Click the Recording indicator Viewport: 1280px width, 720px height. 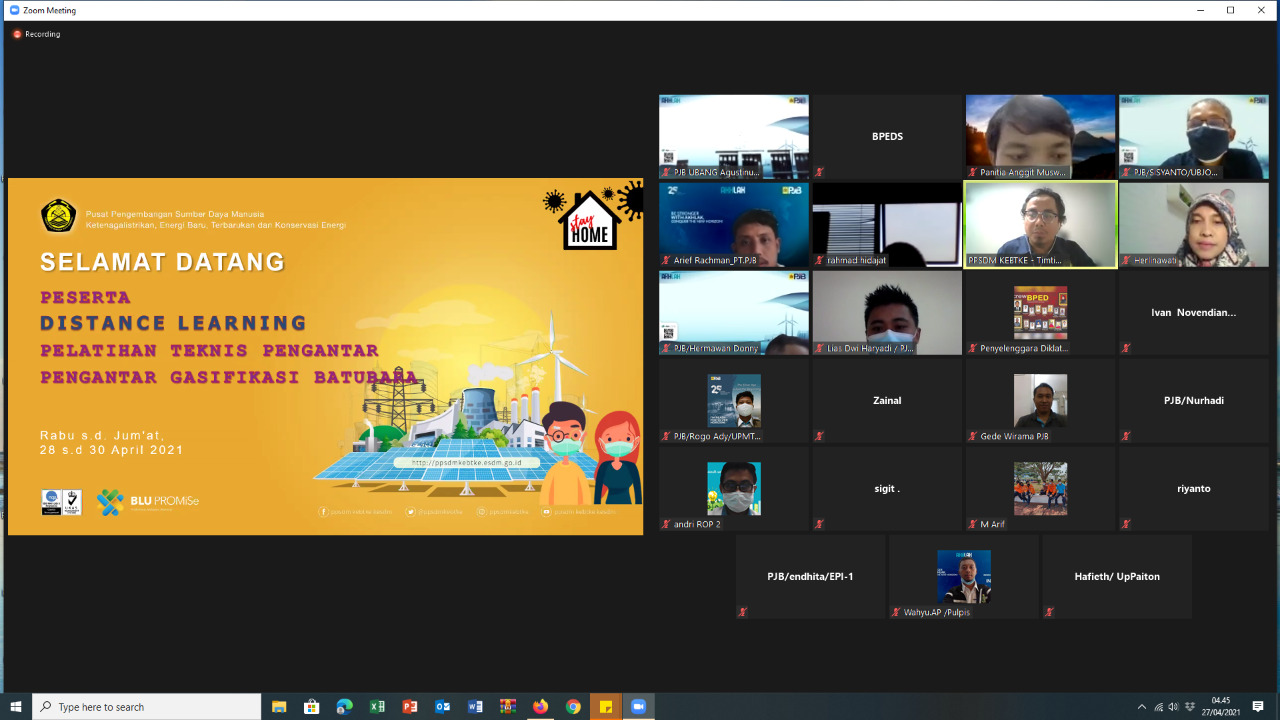[x=36, y=34]
